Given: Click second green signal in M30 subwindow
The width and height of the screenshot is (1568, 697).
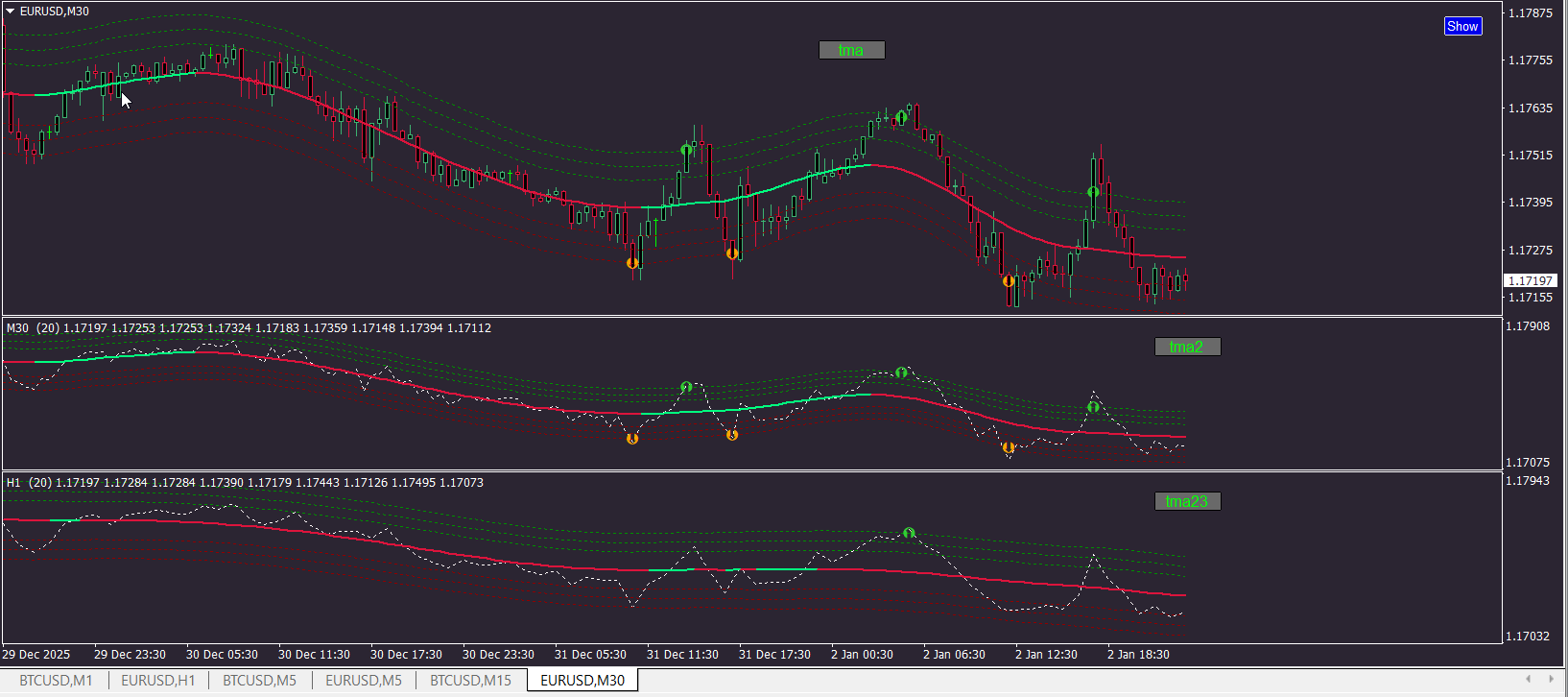Looking at the screenshot, I should coord(901,373).
